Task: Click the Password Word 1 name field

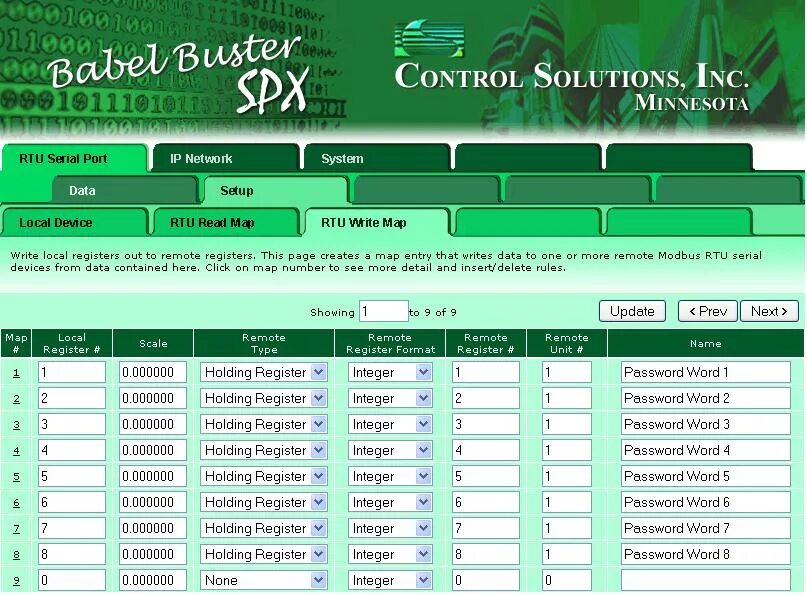Action: pyautogui.click(x=706, y=372)
